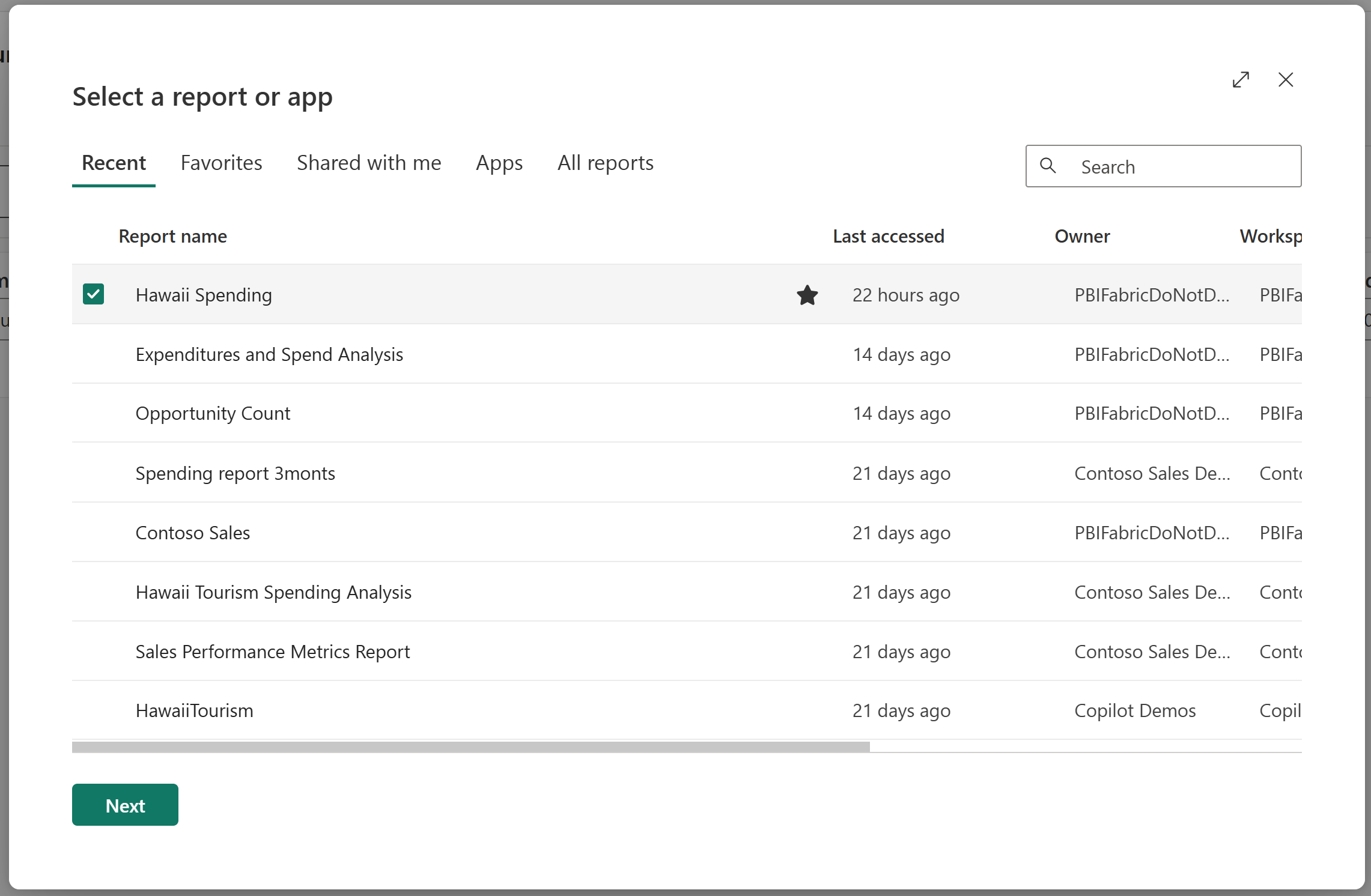Open the Shared with me tab
Viewport: 1371px width, 896px height.
(x=369, y=162)
